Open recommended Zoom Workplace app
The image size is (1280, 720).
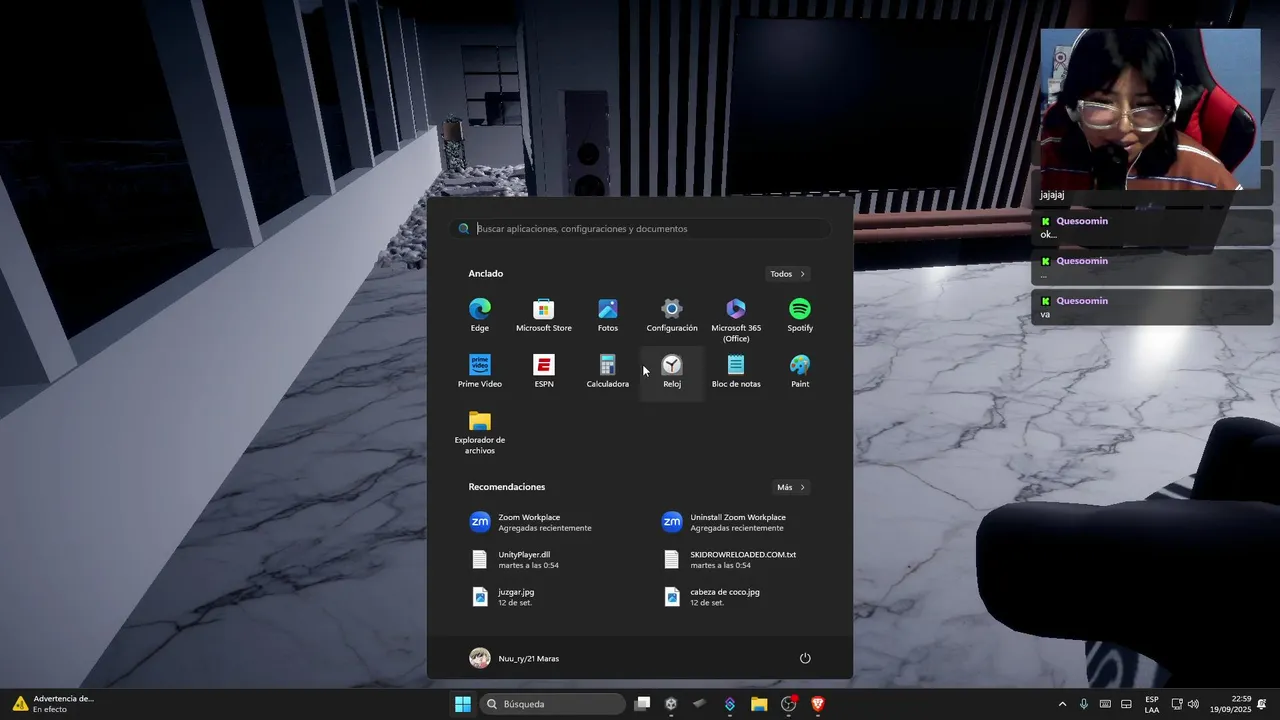pos(544,522)
